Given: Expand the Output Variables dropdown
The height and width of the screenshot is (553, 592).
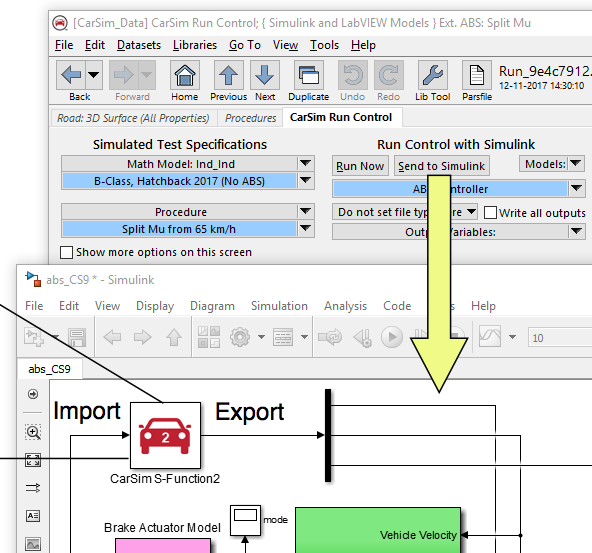Looking at the screenshot, I should tap(576, 231).
